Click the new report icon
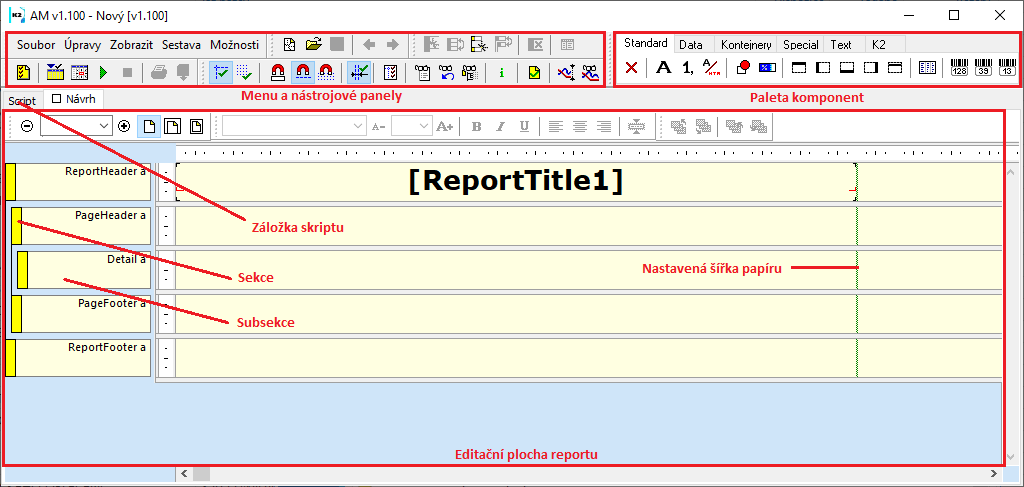This screenshot has width=1024, height=487. [289, 44]
